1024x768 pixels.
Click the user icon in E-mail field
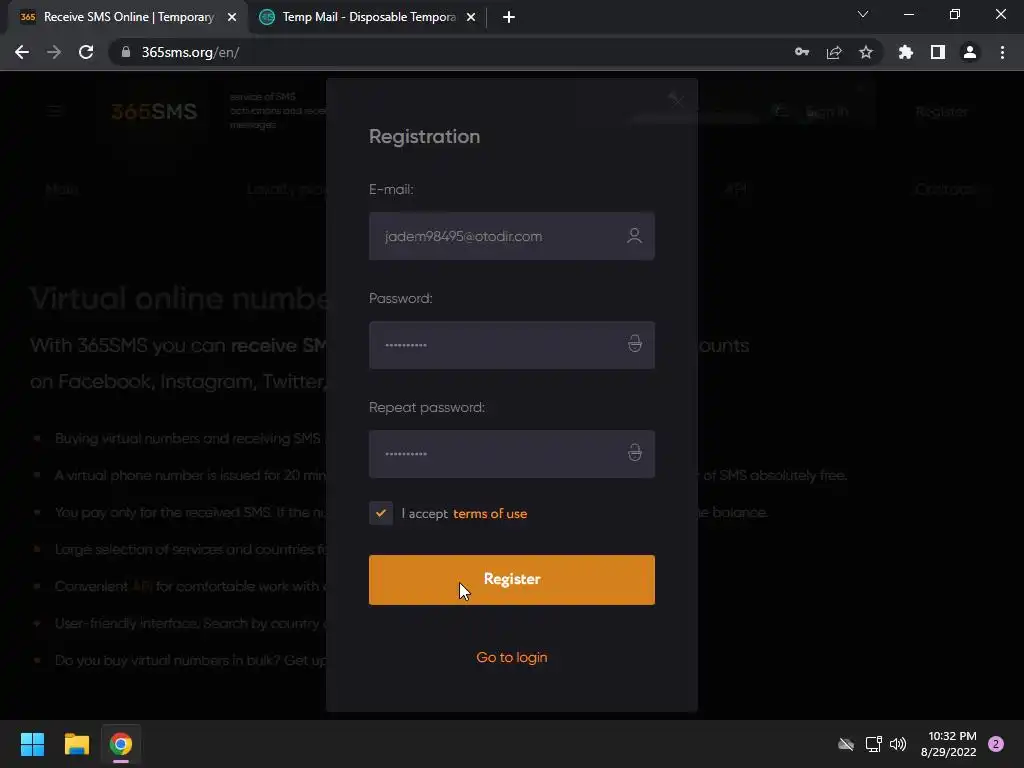(x=634, y=236)
